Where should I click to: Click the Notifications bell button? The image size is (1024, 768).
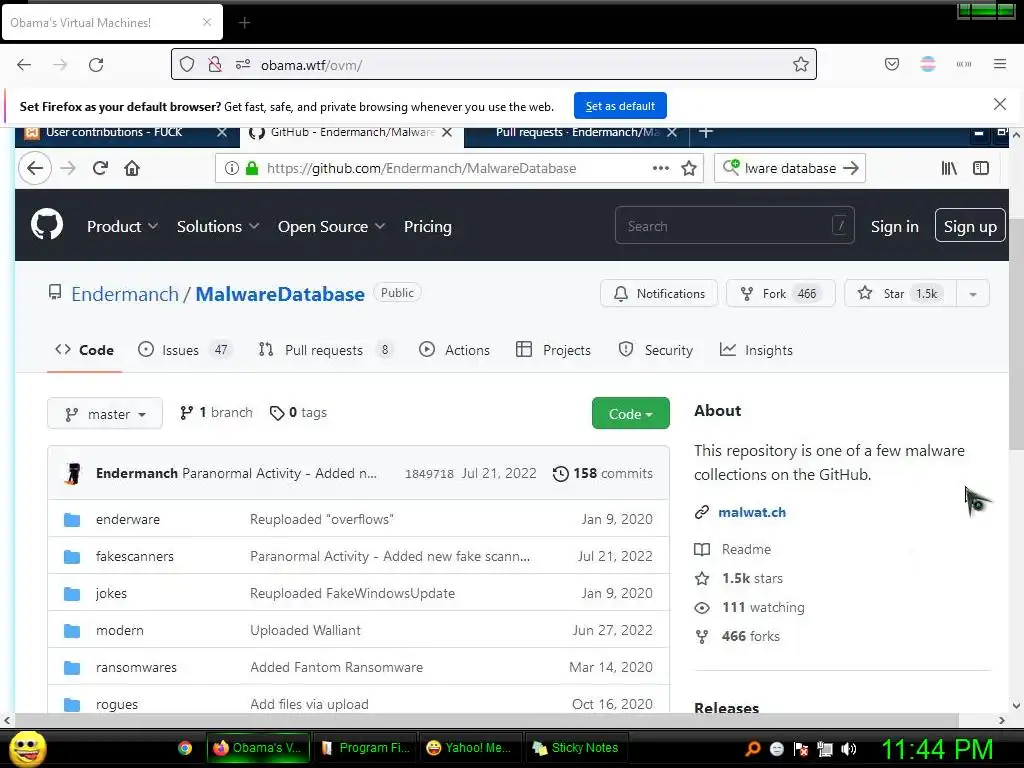coord(659,294)
